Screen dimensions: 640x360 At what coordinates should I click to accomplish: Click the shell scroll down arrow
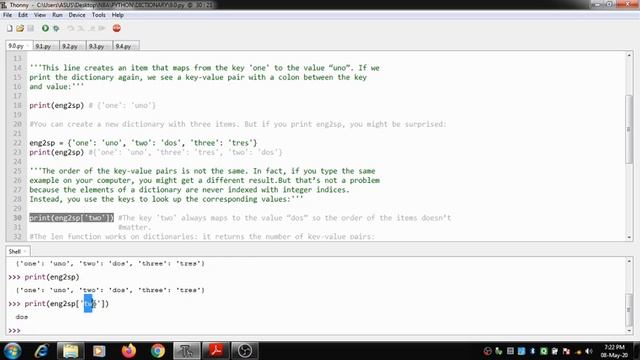pos(629,331)
